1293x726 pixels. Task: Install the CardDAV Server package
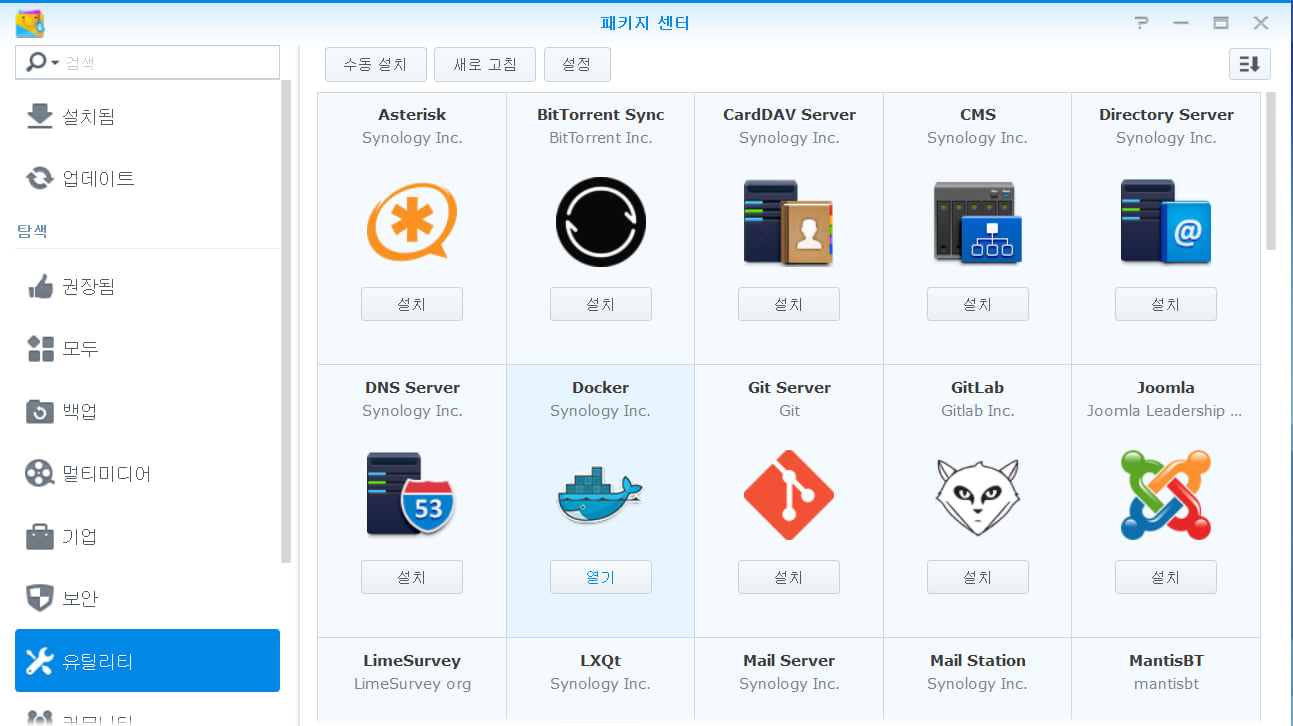[x=789, y=304]
